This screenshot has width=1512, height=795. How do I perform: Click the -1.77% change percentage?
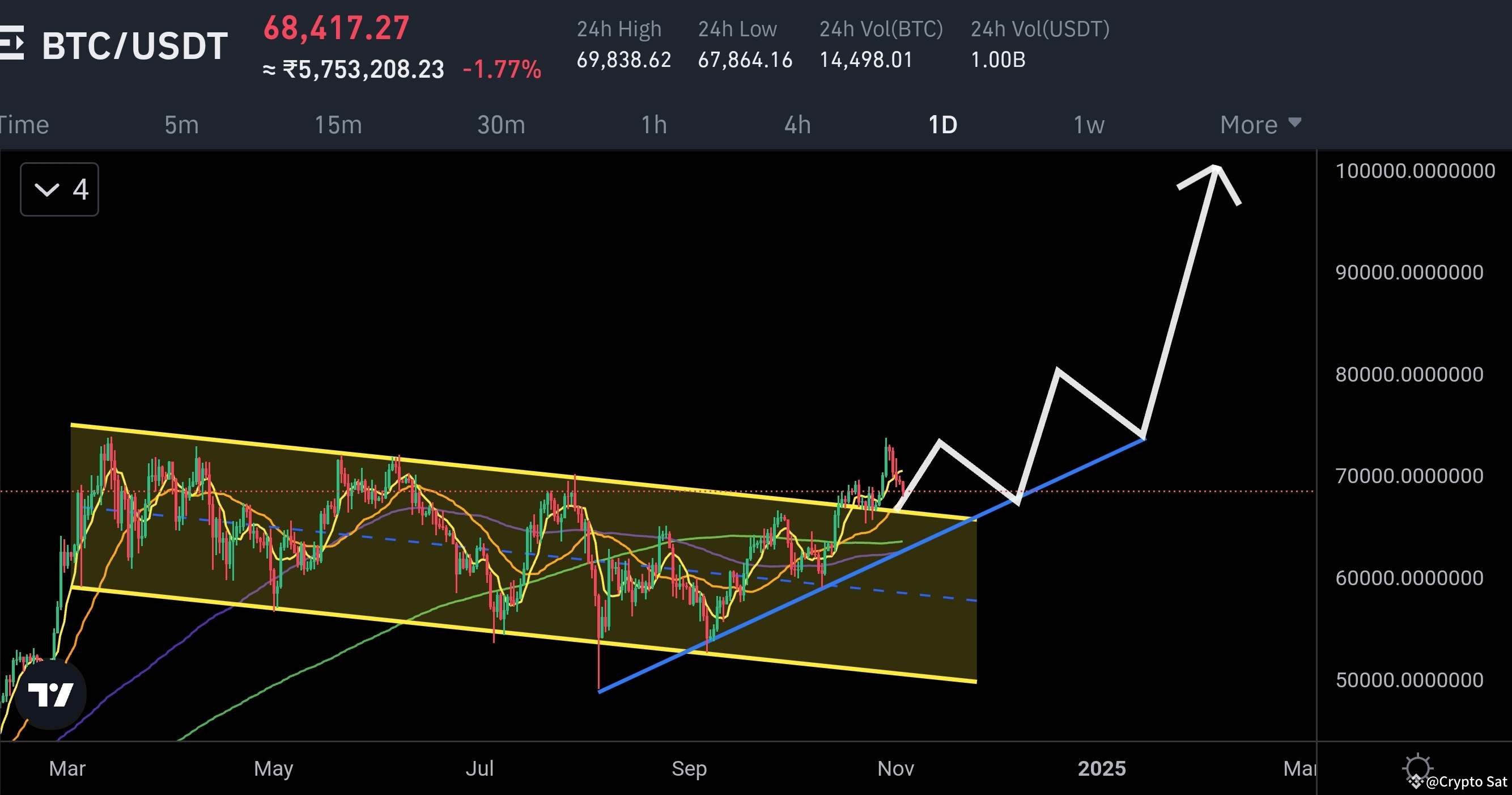tap(502, 69)
